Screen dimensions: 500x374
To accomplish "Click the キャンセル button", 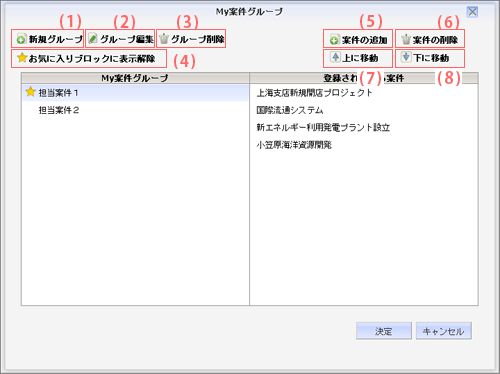I will coord(443,331).
